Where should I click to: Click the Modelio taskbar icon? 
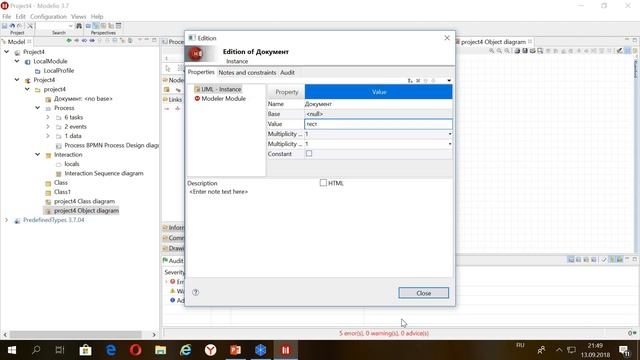tap(285, 350)
